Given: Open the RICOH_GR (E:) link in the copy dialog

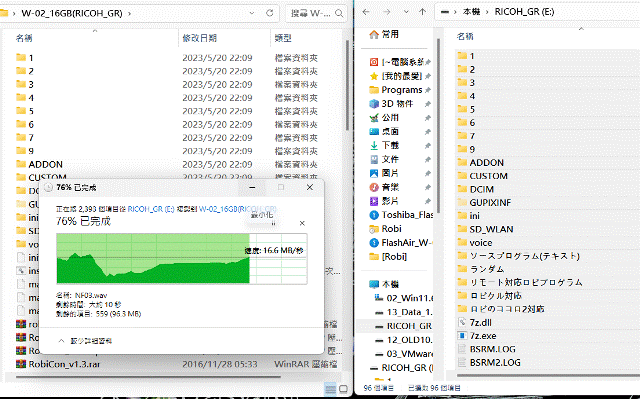Looking at the screenshot, I should coord(151,209).
